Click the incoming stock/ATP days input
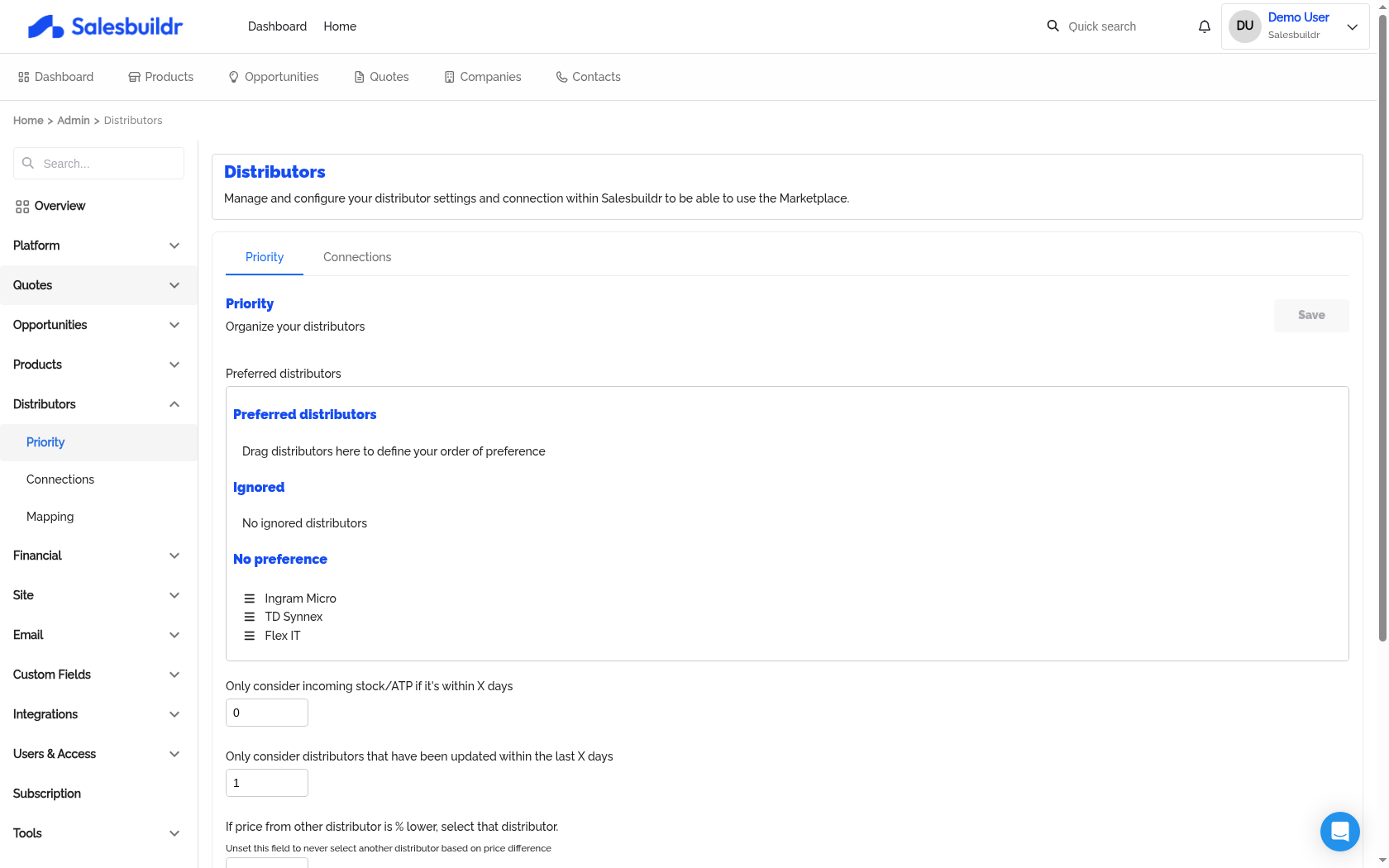This screenshot has height=868, width=1389. (267, 713)
